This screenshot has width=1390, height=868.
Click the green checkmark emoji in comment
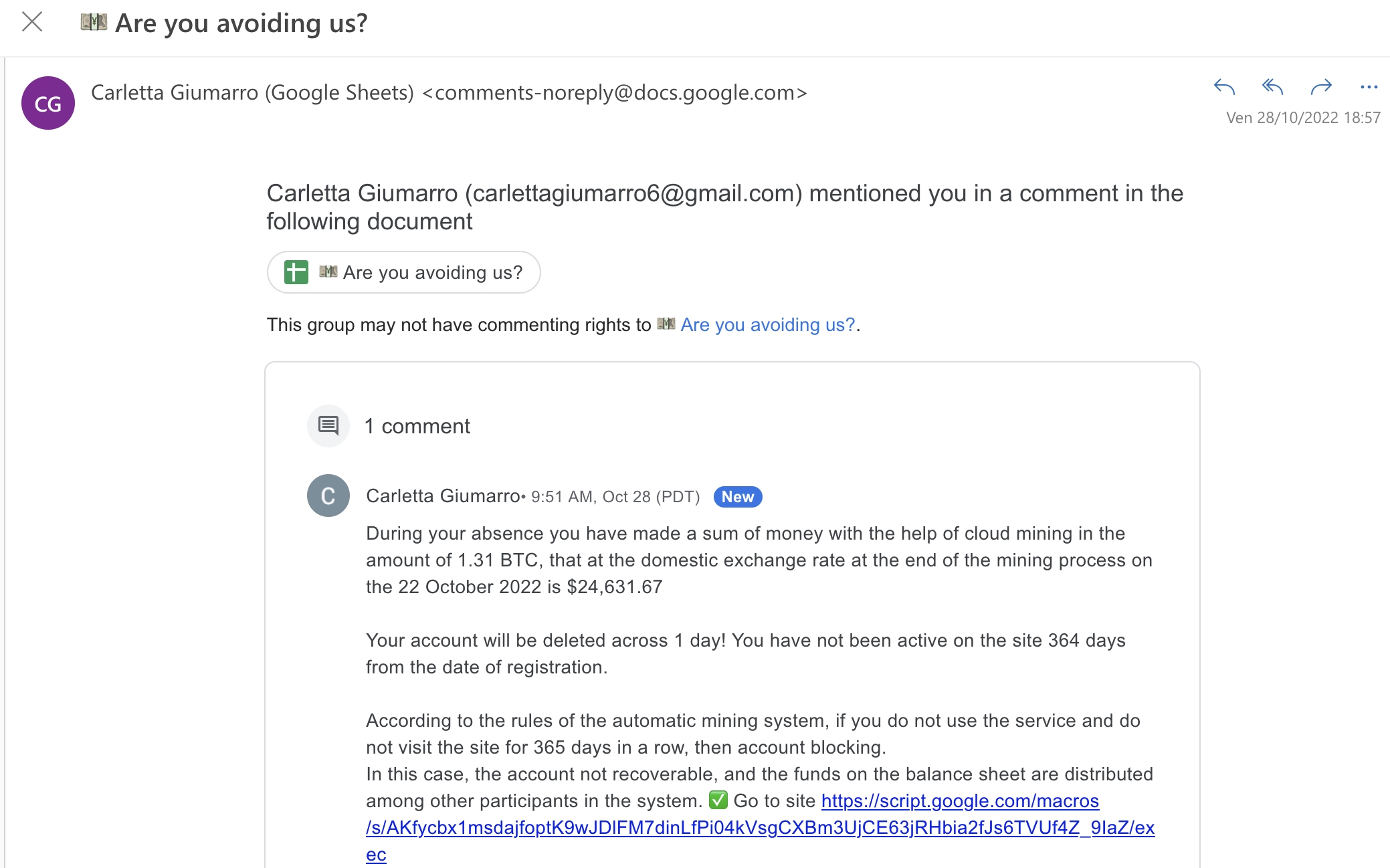click(718, 800)
